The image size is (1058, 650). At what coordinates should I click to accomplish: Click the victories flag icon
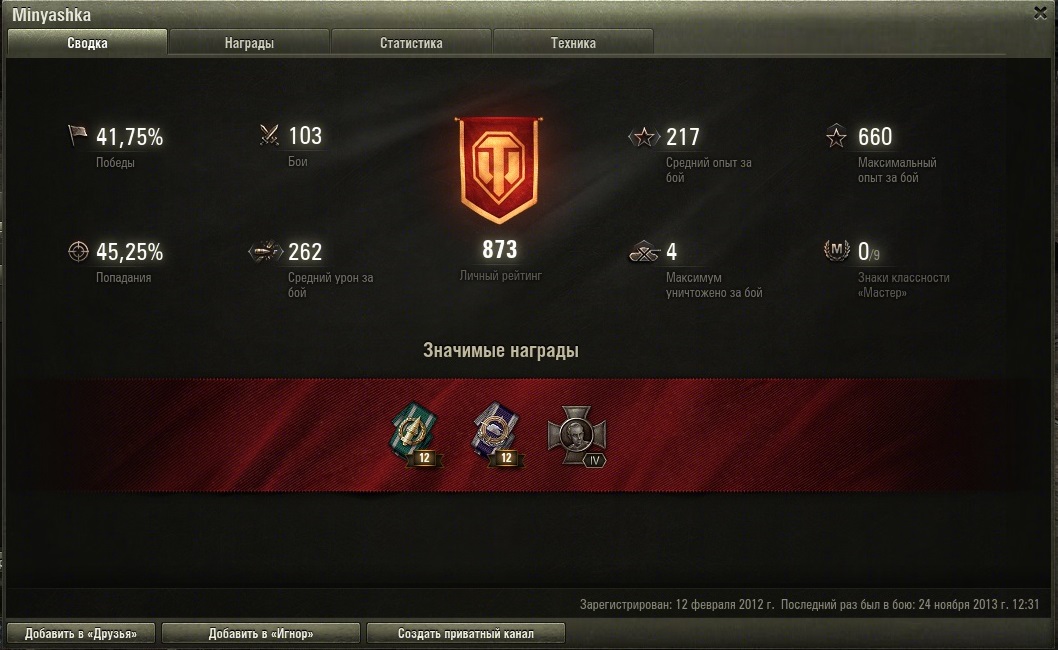[78, 135]
